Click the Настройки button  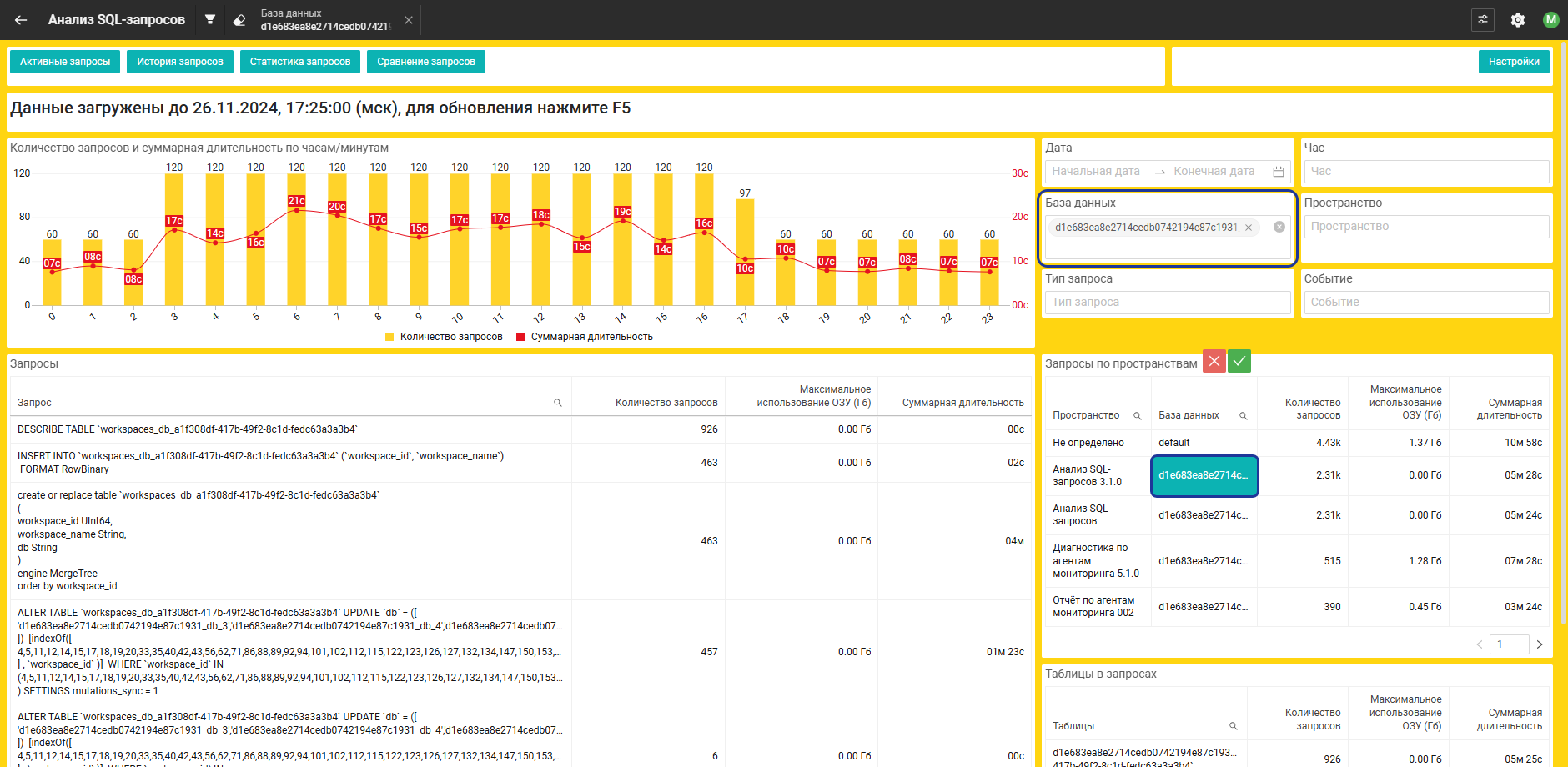coord(1514,62)
